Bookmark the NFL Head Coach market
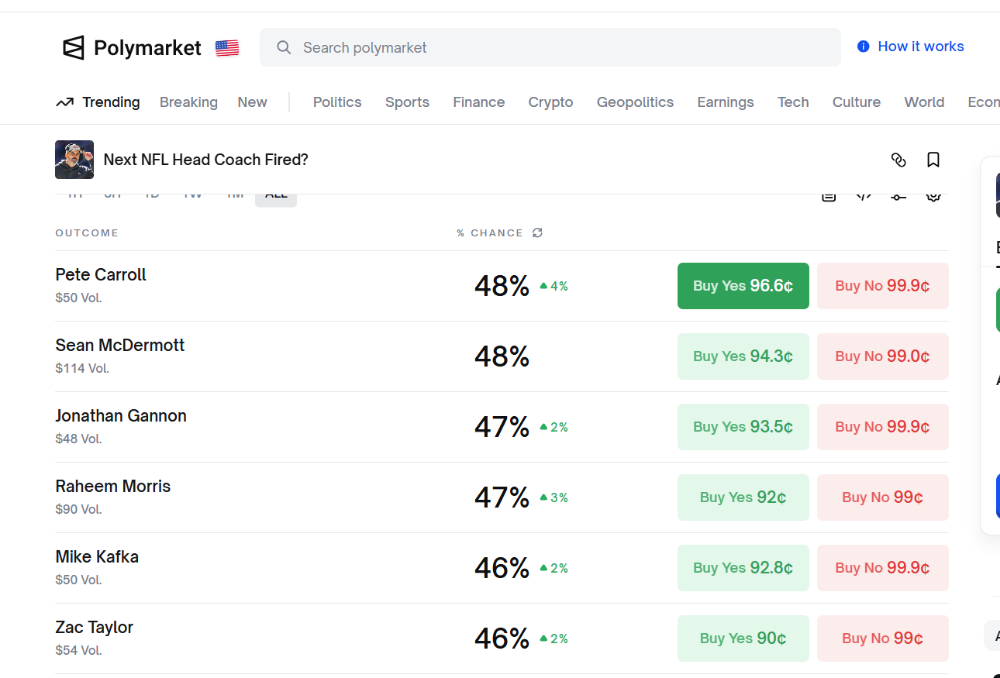This screenshot has width=1000, height=678. point(933,160)
